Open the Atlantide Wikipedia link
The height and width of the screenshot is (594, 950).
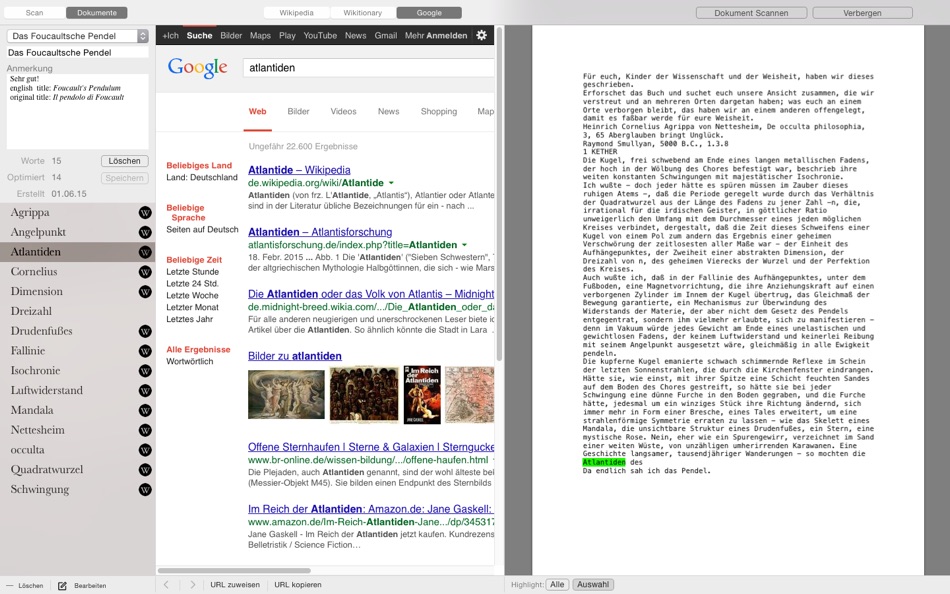click(x=298, y=169)
